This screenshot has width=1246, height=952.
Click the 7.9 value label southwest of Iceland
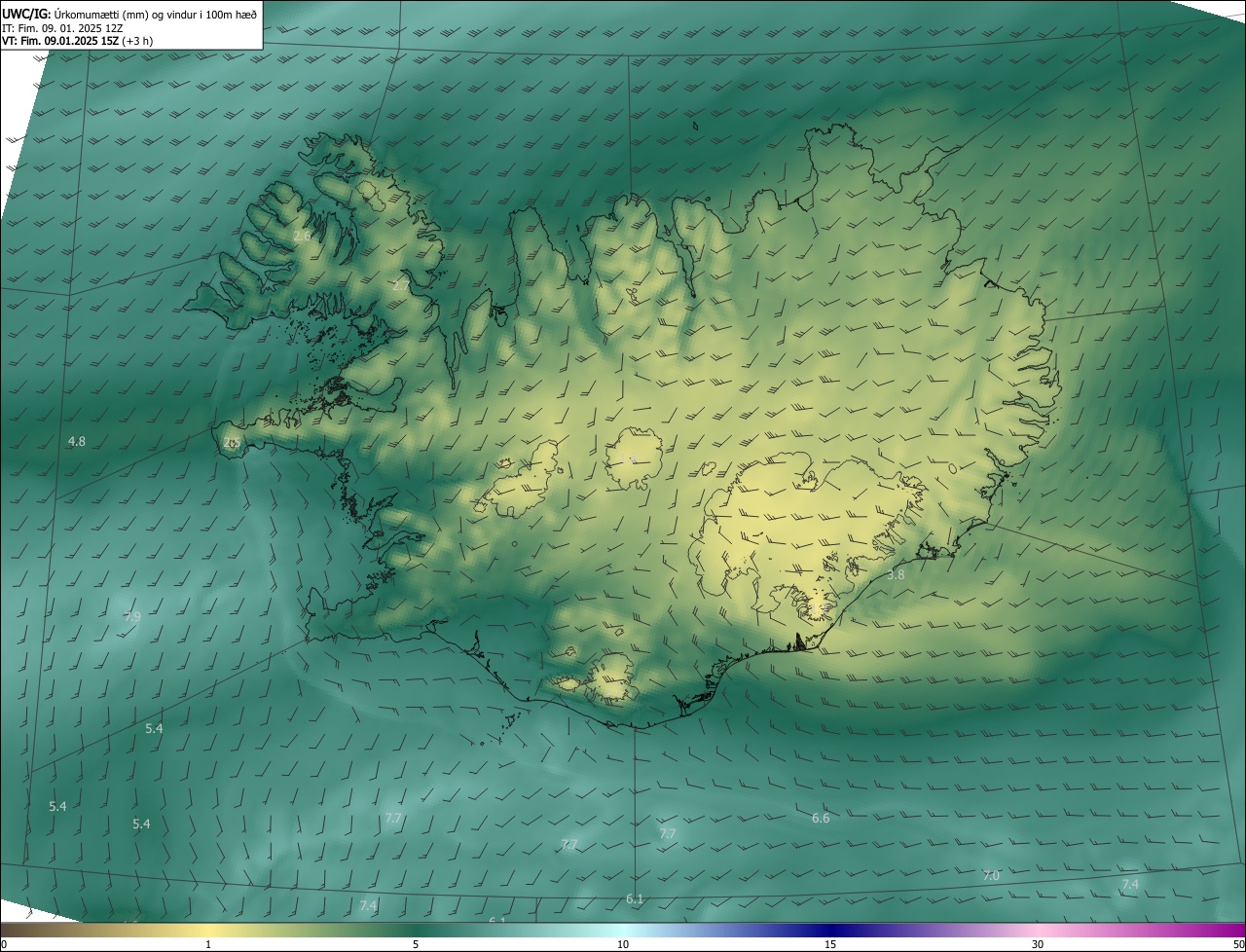click(132, 617)
